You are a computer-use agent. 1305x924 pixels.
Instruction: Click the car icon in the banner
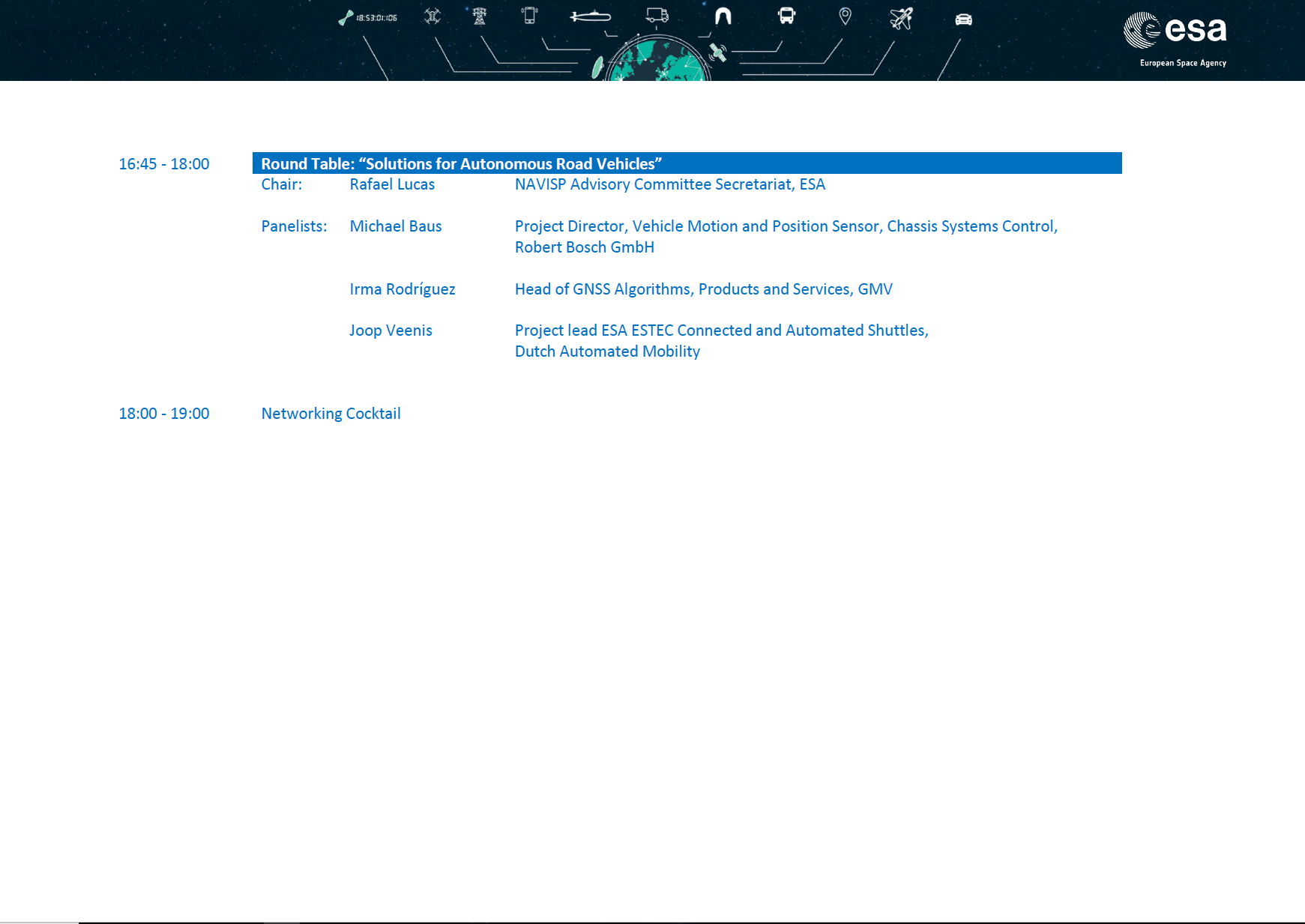pyautogui.click(x=963, y=19)
